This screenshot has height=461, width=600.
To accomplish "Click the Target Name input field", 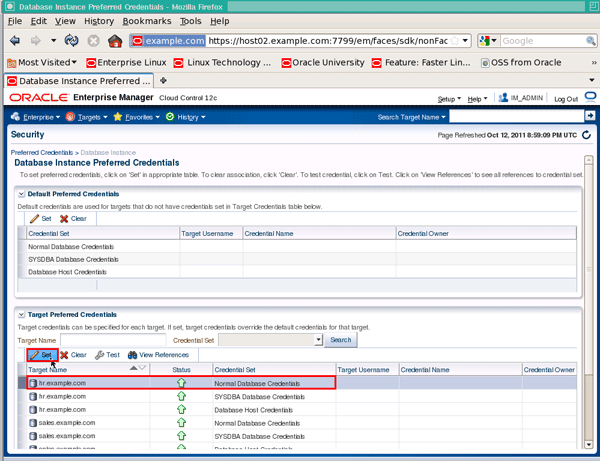I will [112, 340].
